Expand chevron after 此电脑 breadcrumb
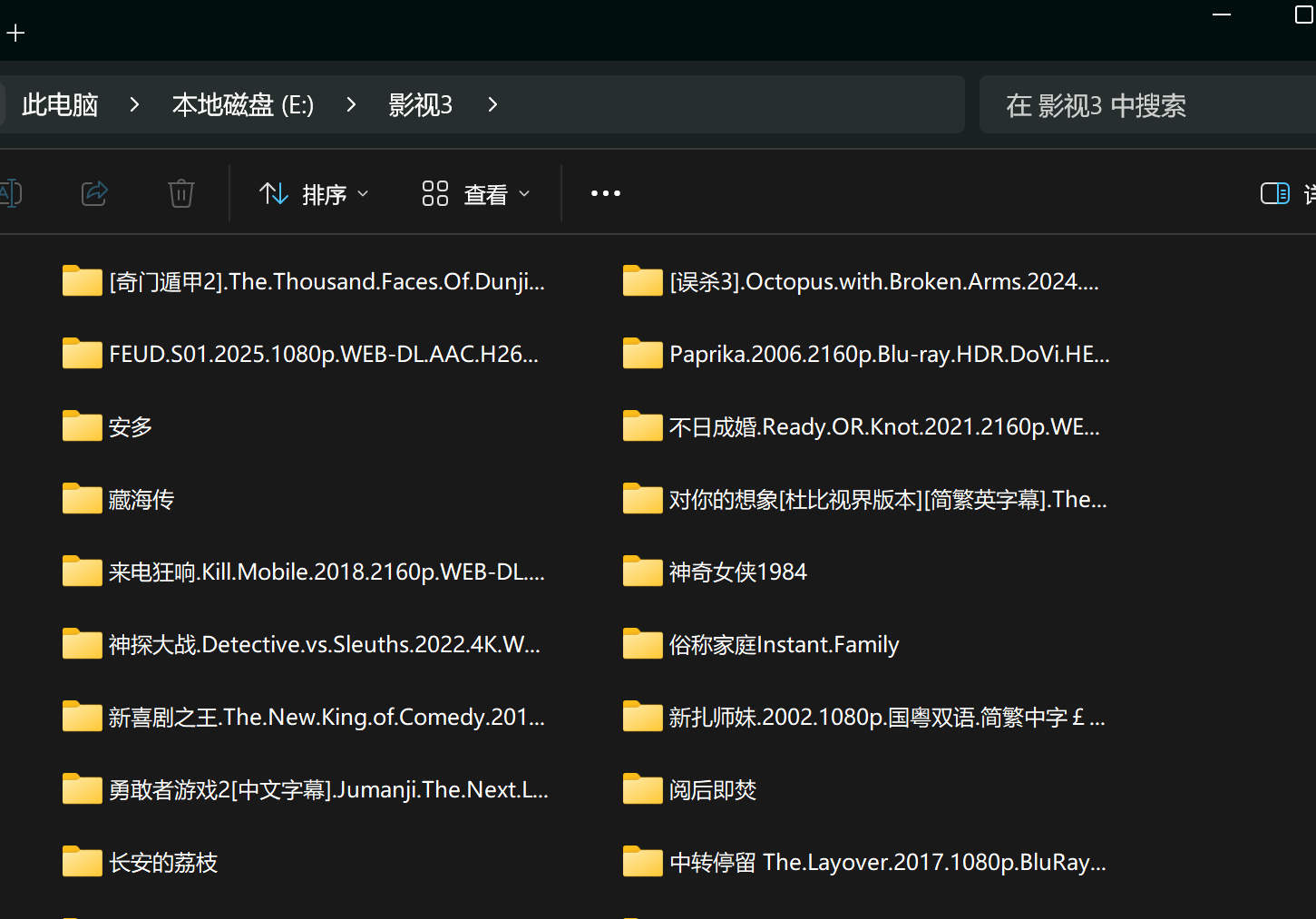Image resolution: width=1316 pixels, height=919 pixels. [134, 105]
